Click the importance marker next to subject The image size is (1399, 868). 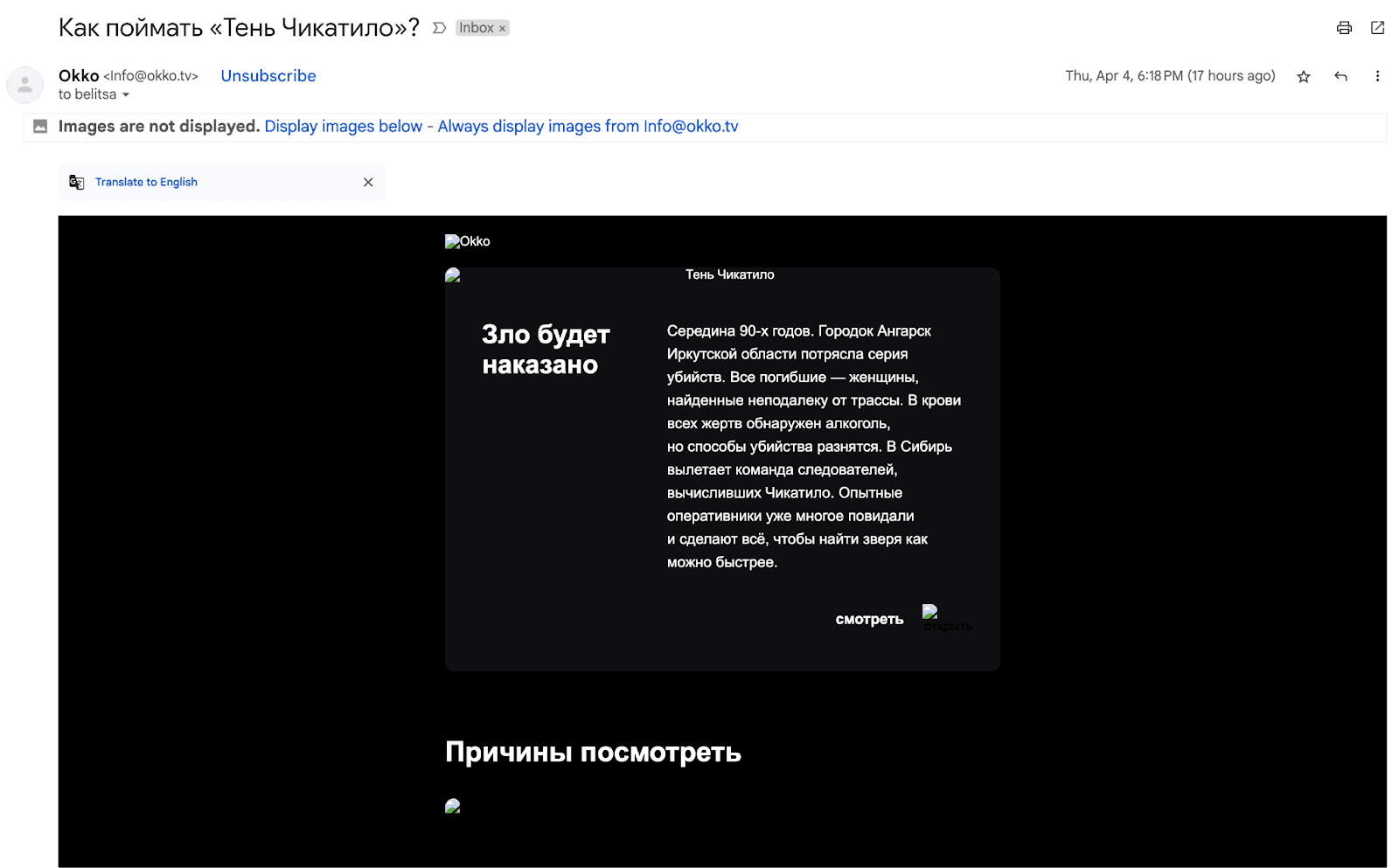[x=440, y=28]
